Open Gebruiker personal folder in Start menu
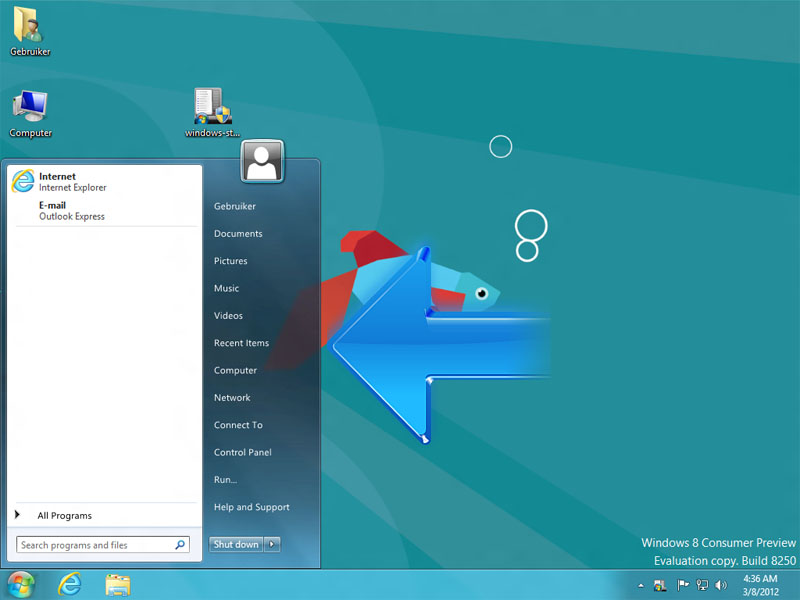This screenshot has height=600, width=800. tap(235, 206)
